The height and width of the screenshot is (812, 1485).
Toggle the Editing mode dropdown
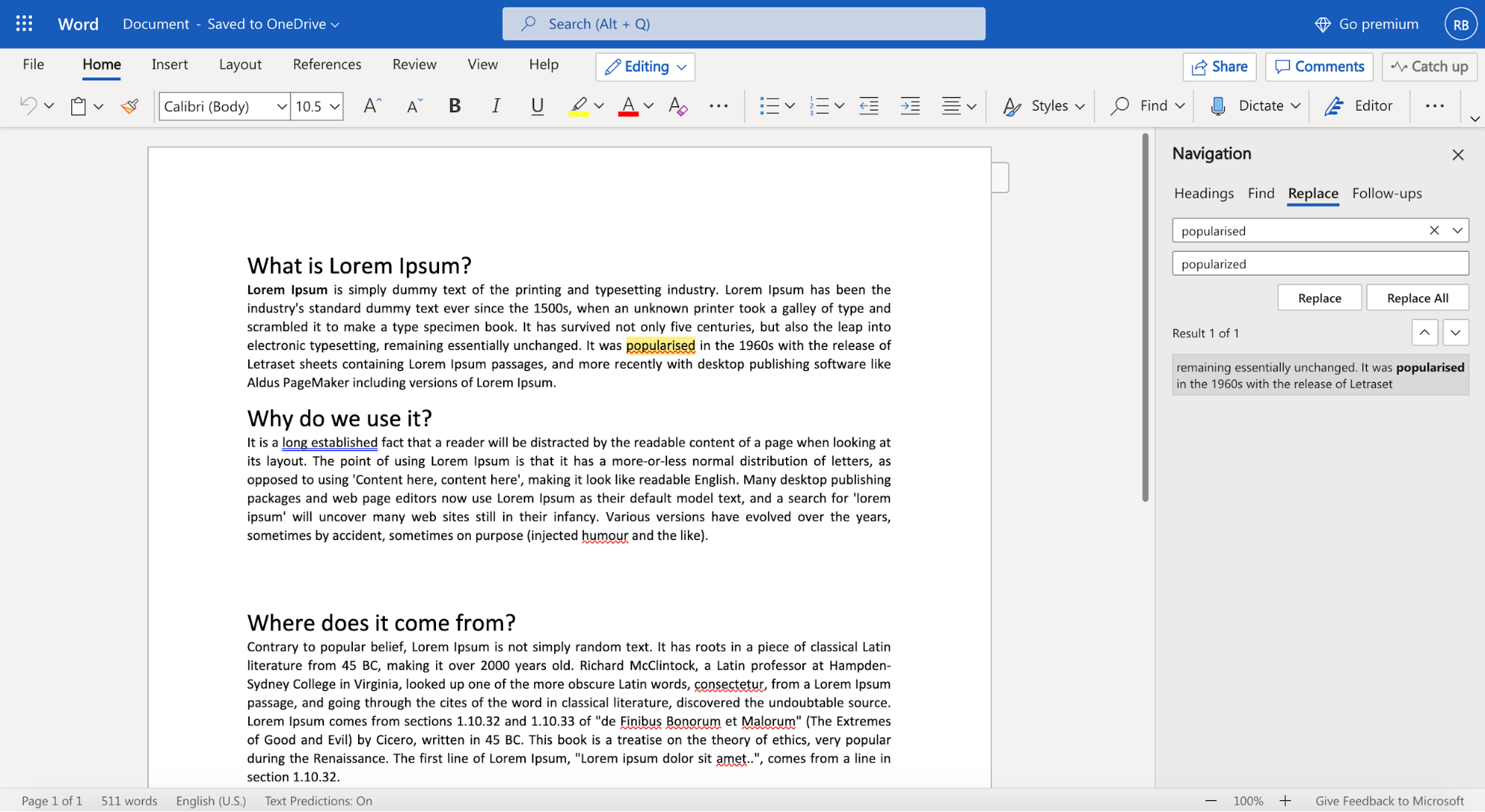pos(680,66)
